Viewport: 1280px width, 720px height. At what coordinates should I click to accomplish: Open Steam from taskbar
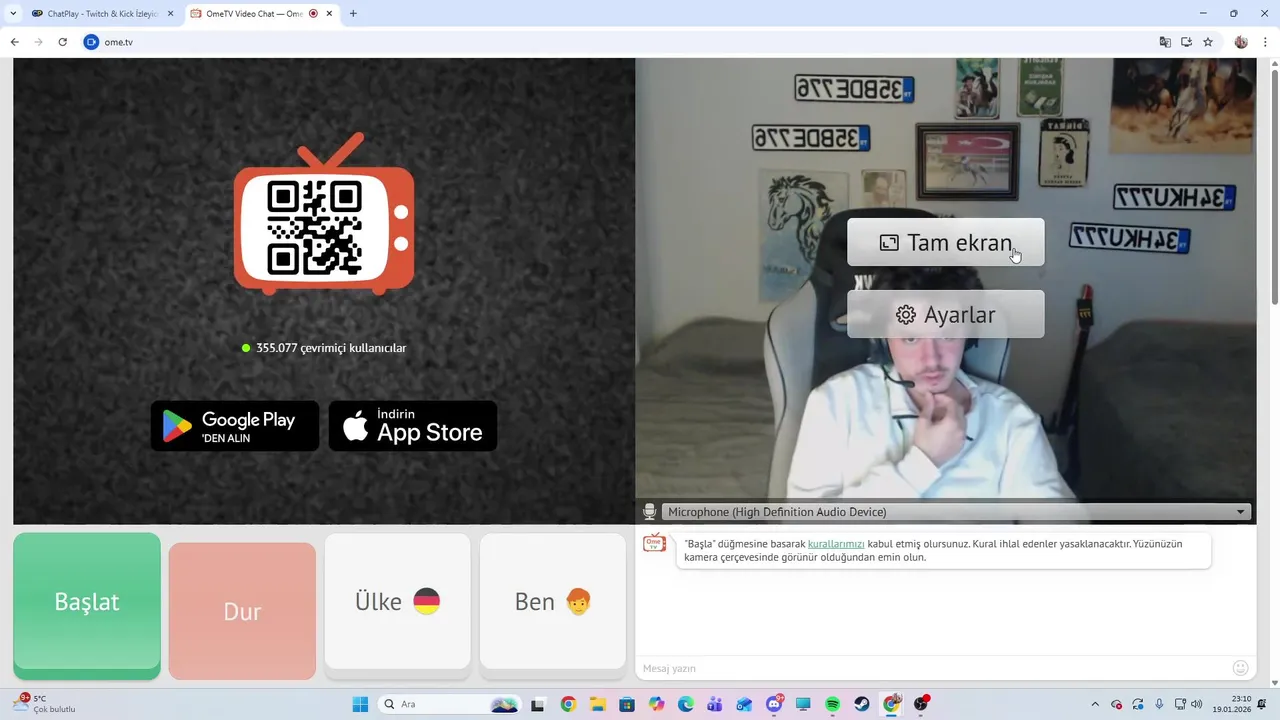click(x=862, y=704)
